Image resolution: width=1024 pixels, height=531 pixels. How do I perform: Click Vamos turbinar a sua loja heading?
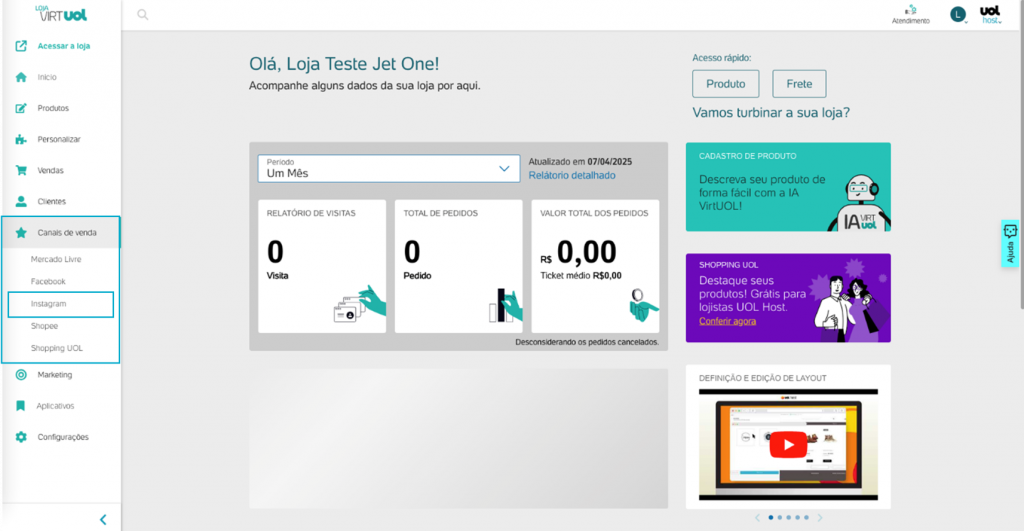click(x=771, y=112)
